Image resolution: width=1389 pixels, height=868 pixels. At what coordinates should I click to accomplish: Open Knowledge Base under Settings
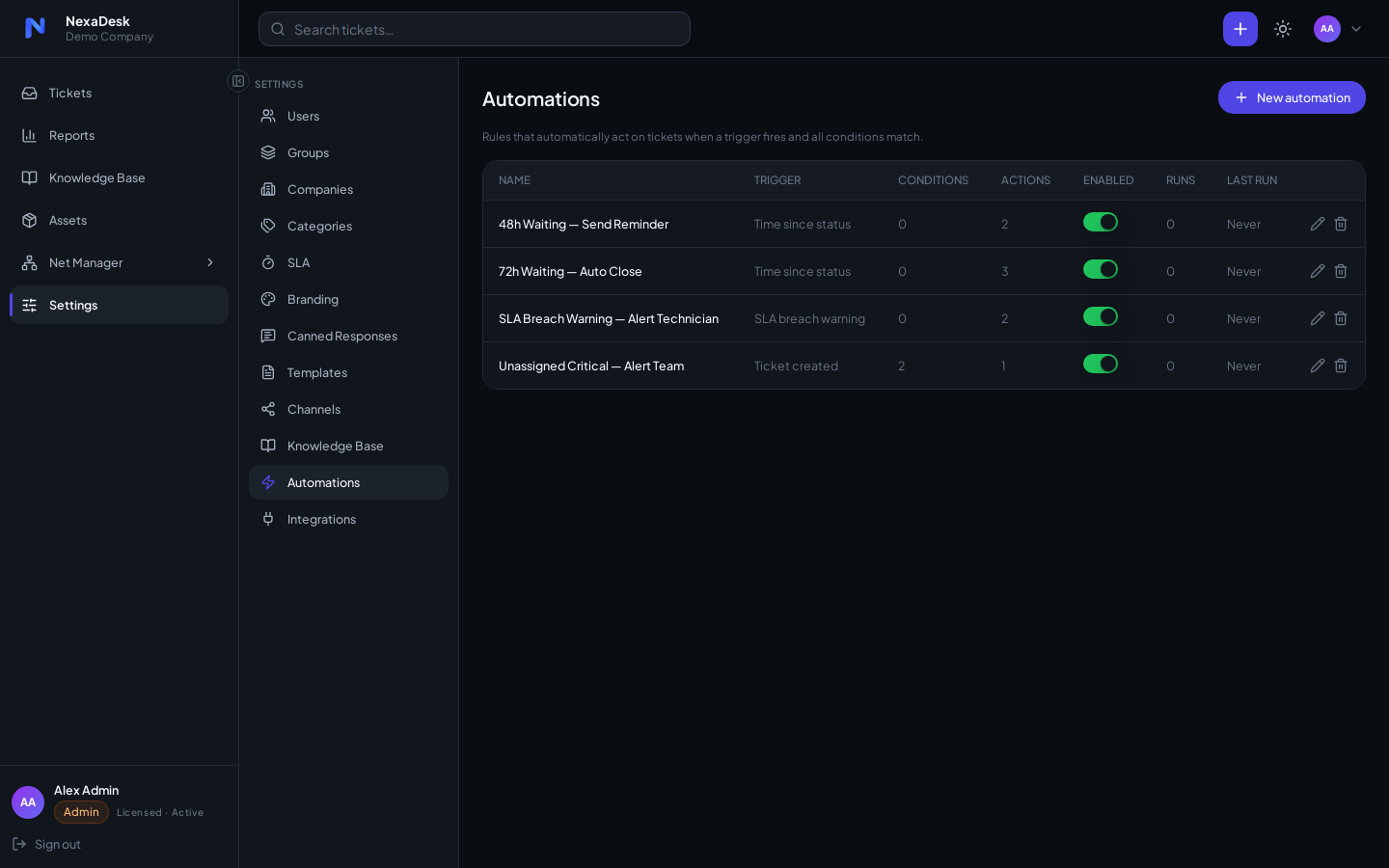(348, 446)
